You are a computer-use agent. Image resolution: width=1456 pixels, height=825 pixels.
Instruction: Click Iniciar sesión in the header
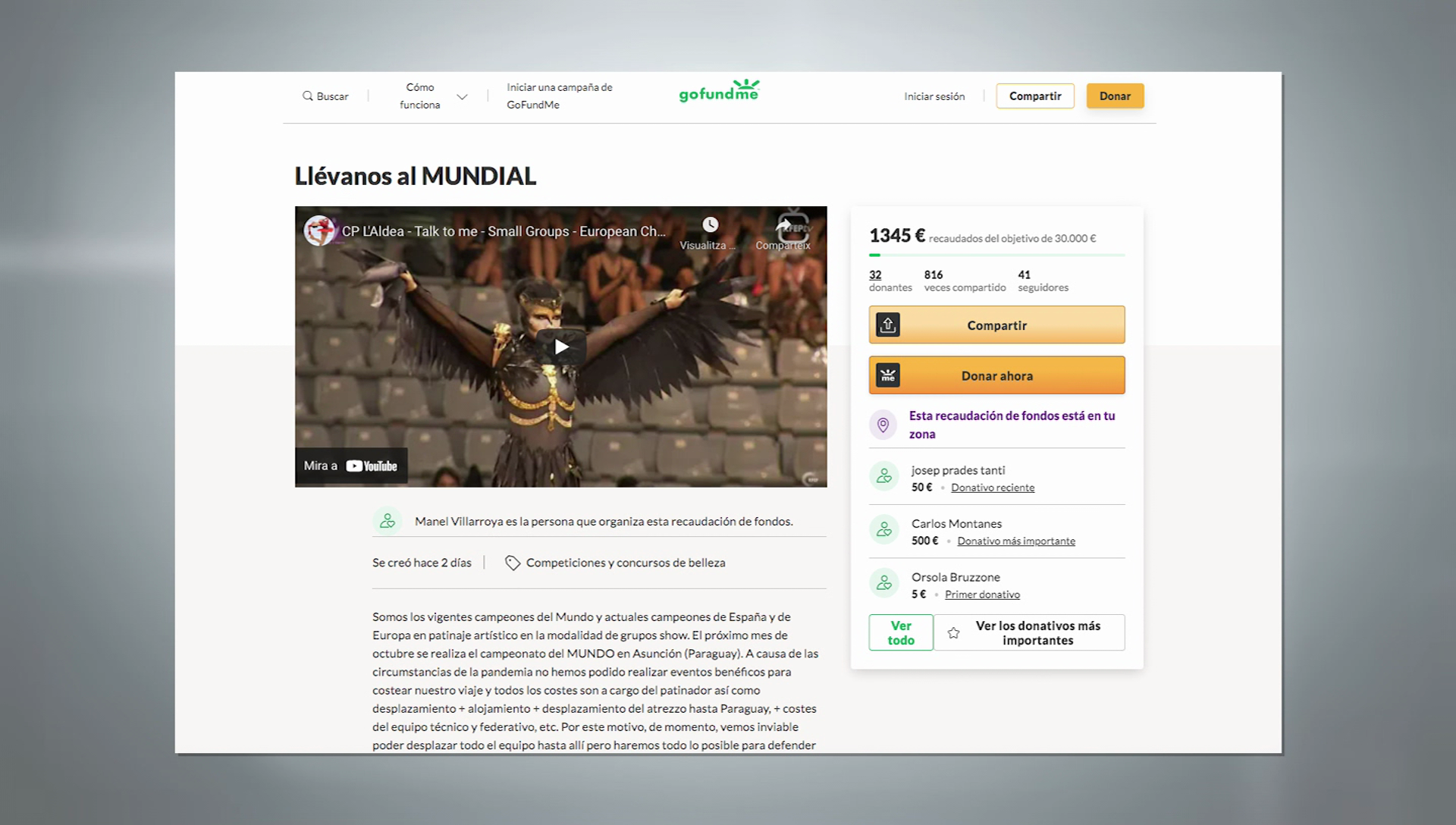pos(934,96)
